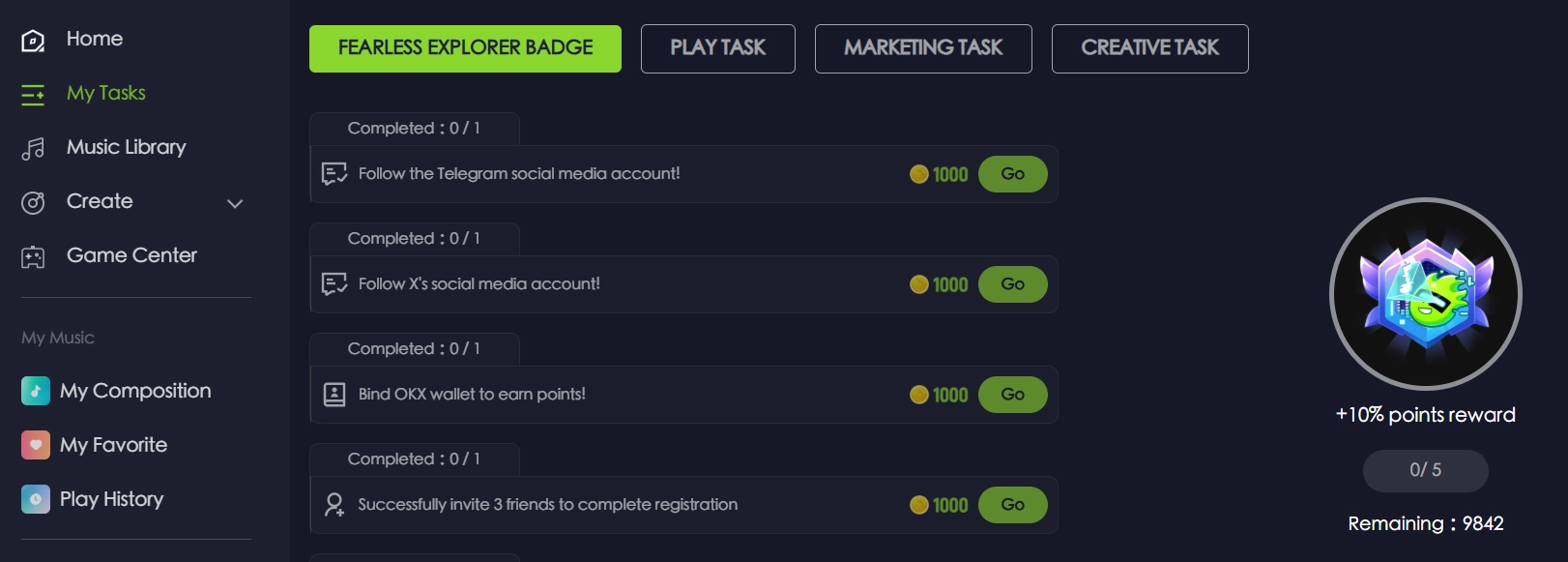Expand the Create menu chevron
The image size is (1568, 562).
[235, 203]
